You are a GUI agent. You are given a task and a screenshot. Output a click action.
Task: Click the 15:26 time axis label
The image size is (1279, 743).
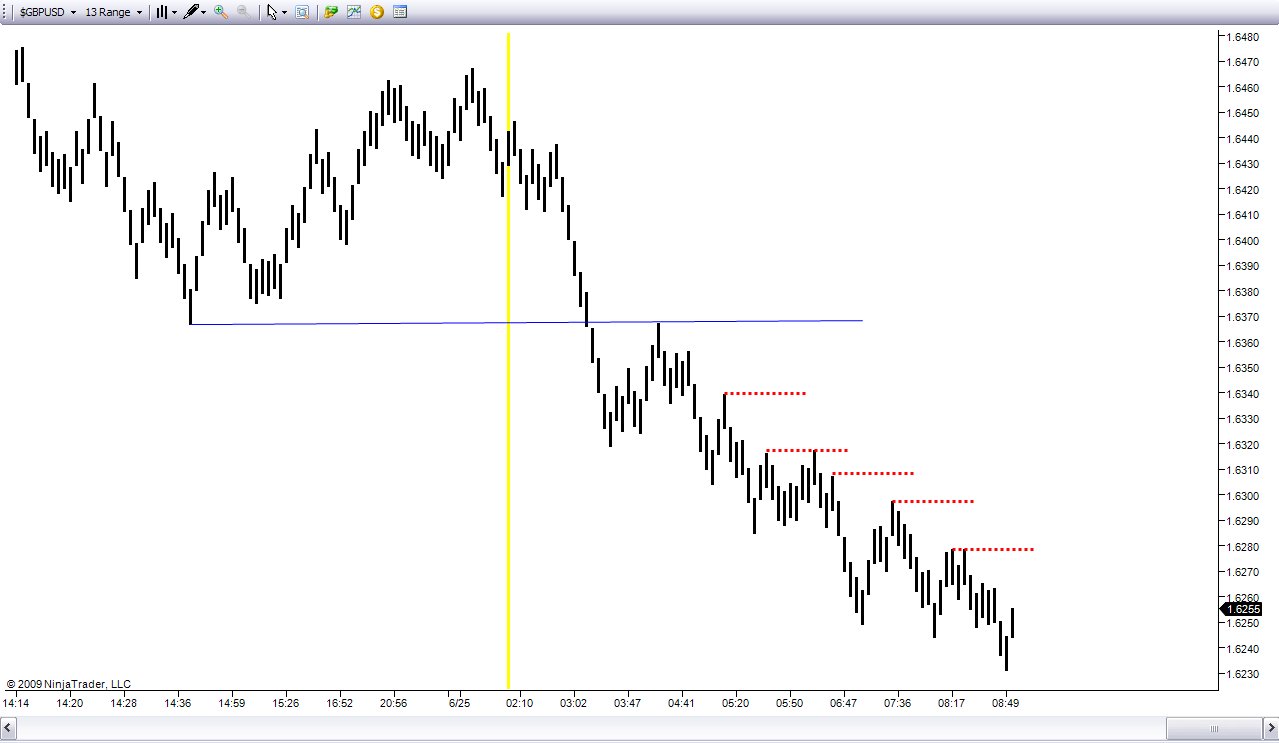tap(286, 704)
